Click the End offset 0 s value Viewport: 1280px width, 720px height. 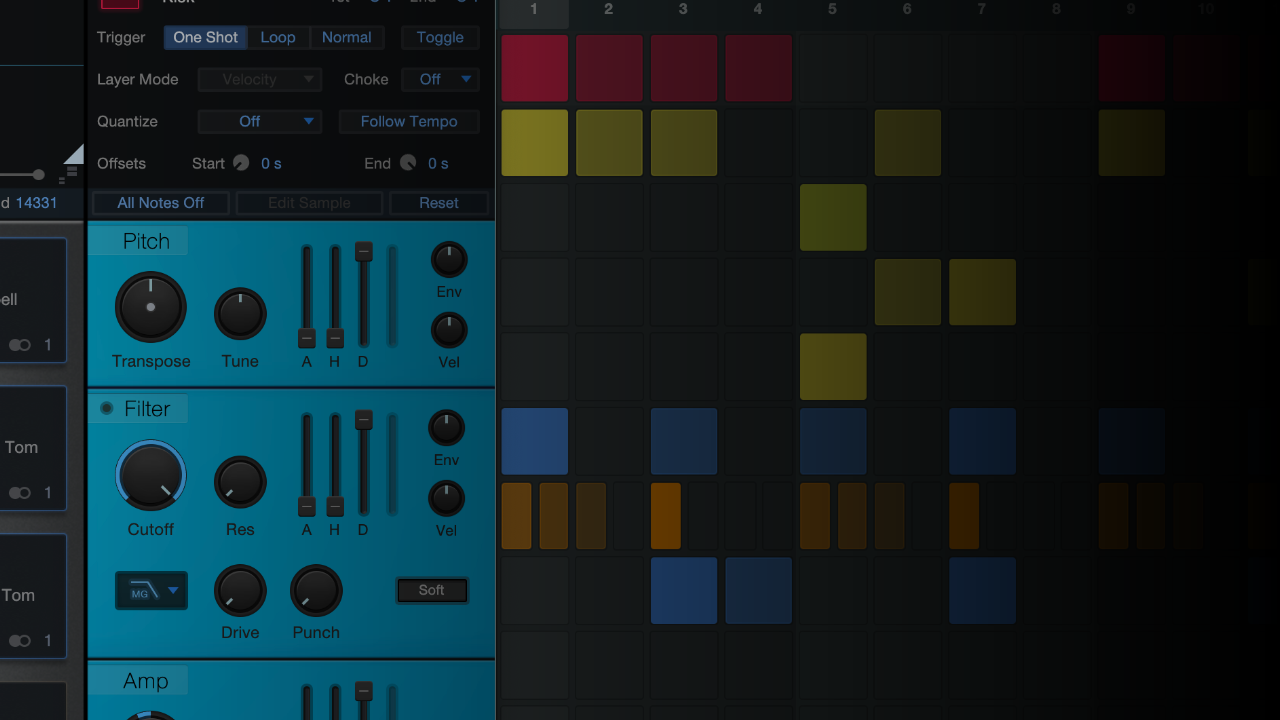pos(438,163)
